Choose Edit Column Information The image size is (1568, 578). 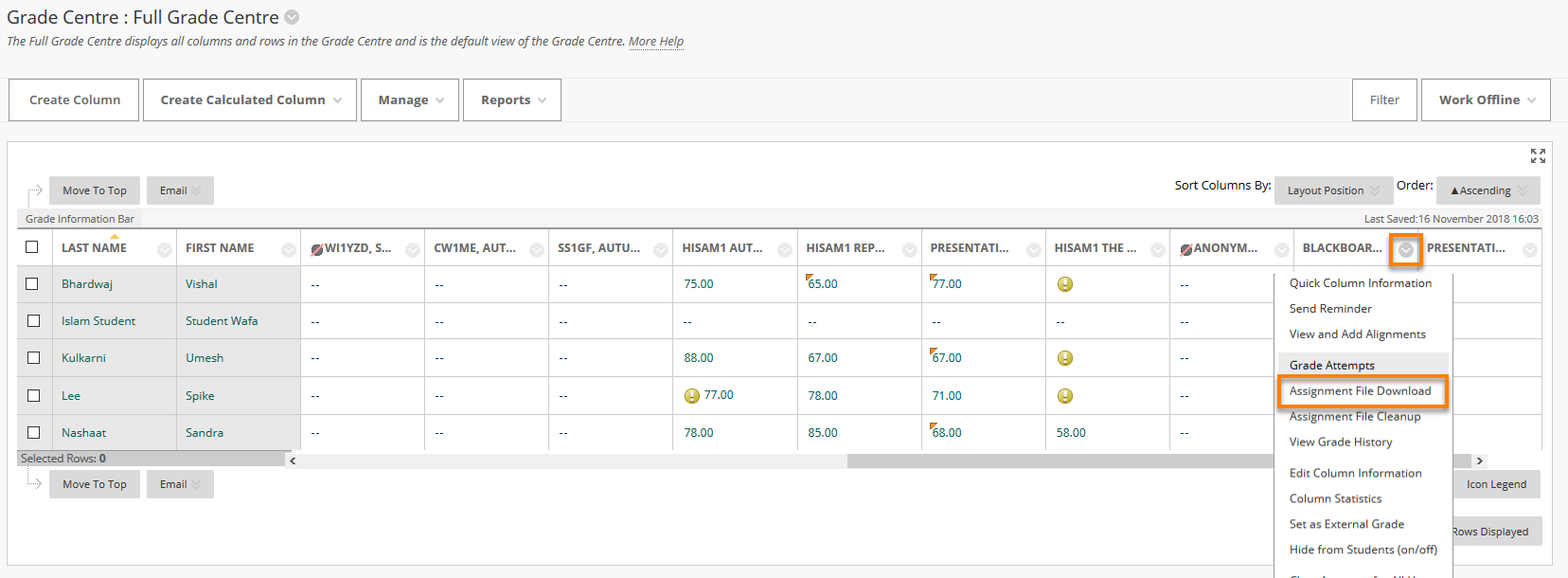pyautogui.click(x=1356, y=473)
